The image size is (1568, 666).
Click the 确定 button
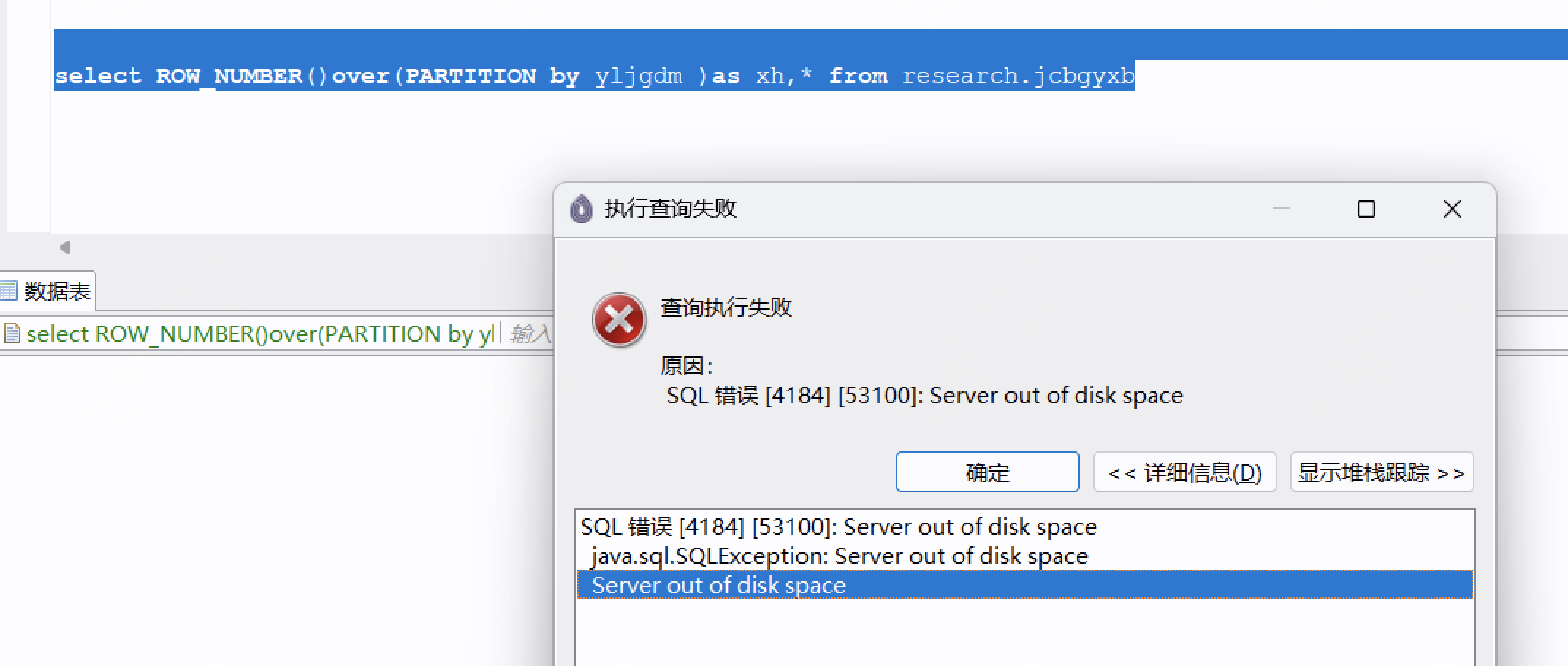click(x=987, y=472)
